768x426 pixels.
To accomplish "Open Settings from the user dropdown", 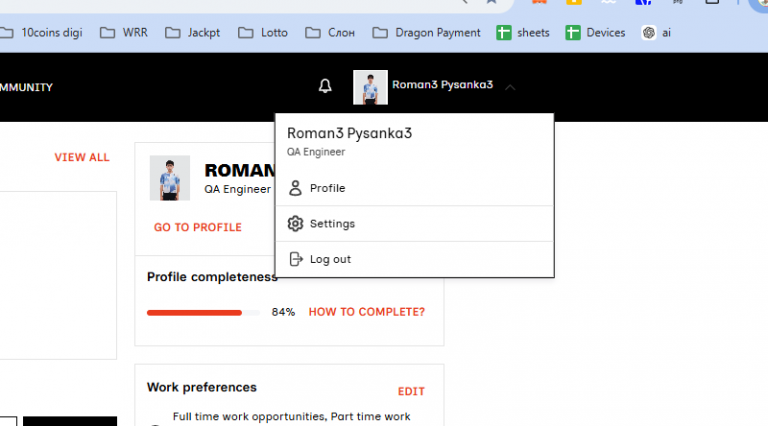I will [414, 224].
